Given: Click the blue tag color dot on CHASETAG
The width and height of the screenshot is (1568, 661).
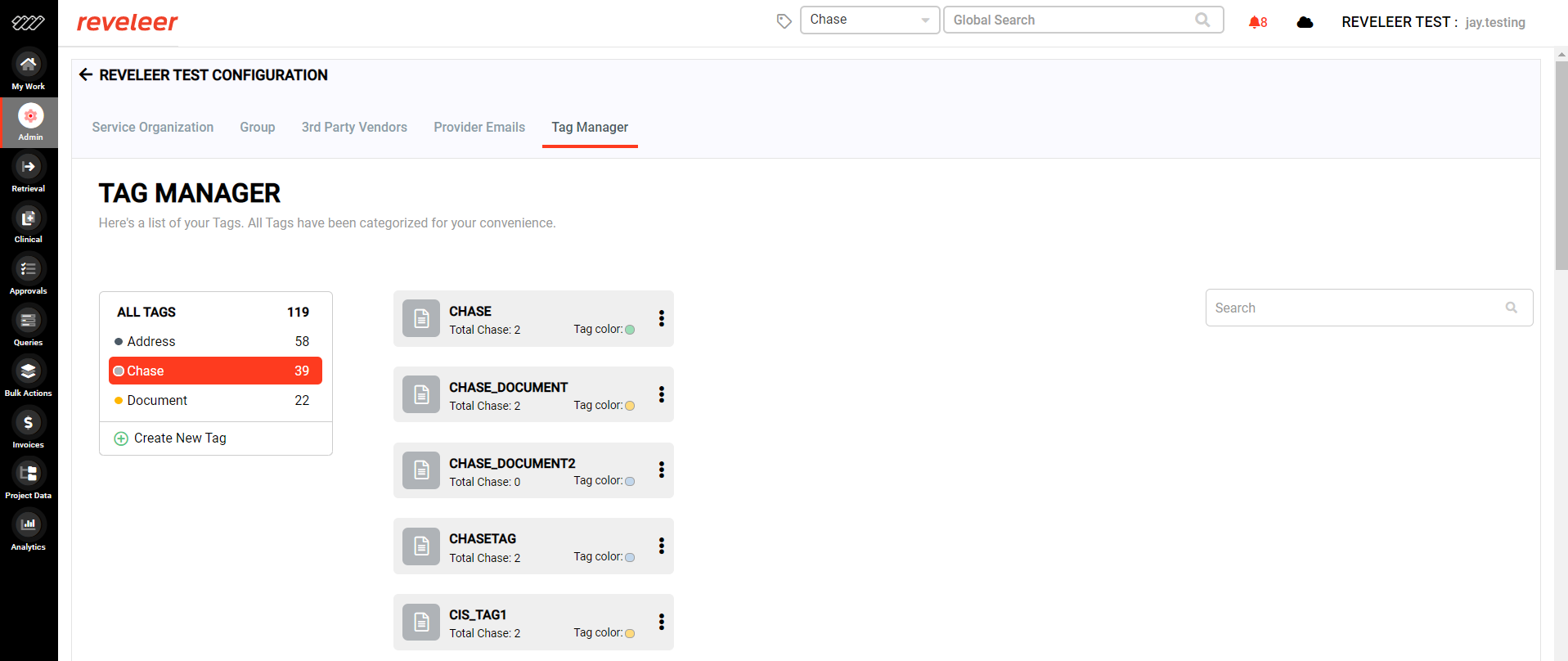Looking at the screenshot, I should coord(630,557).
